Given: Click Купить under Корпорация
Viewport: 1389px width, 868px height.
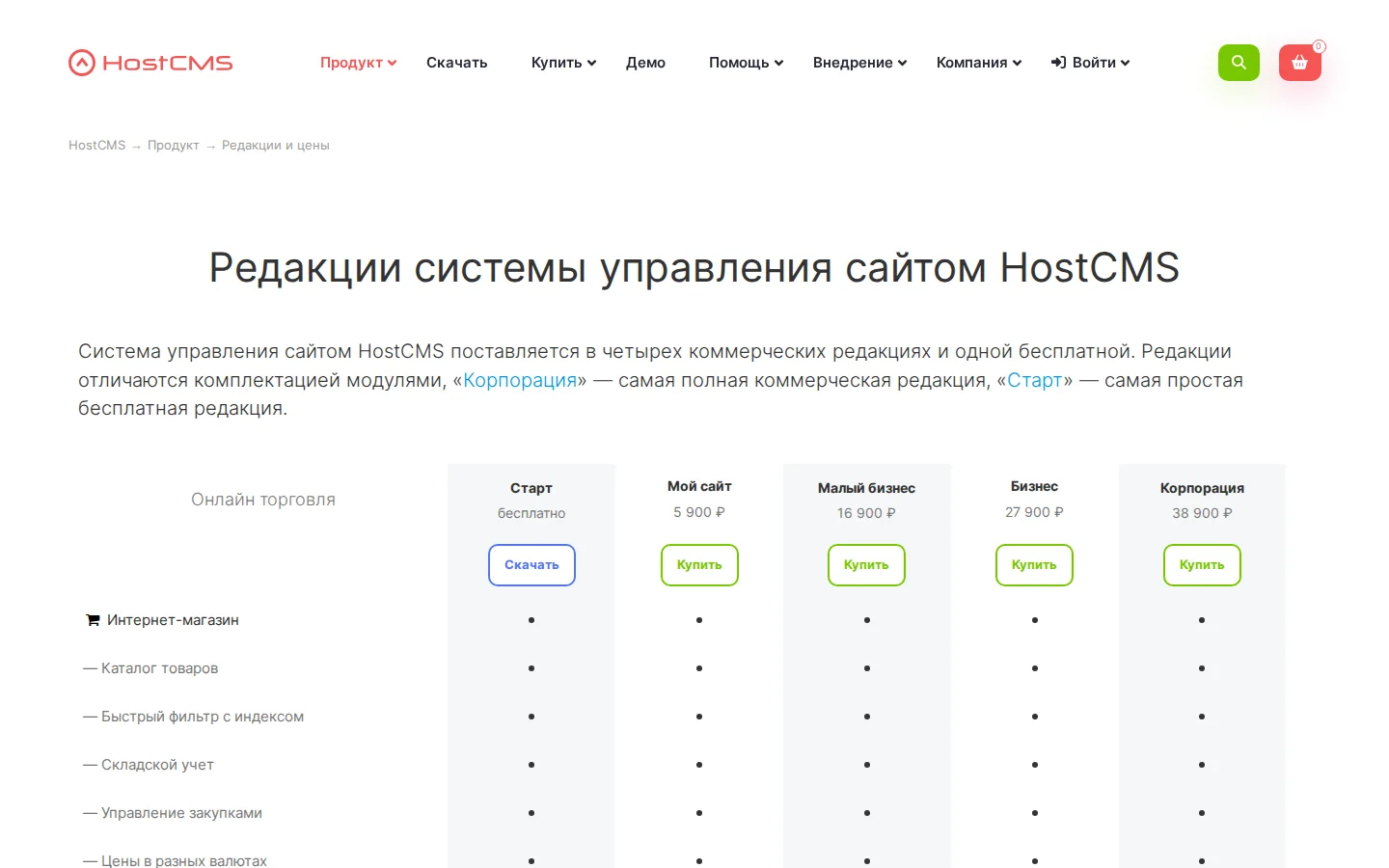Looking at the screenshot, I should point(1202,565).
